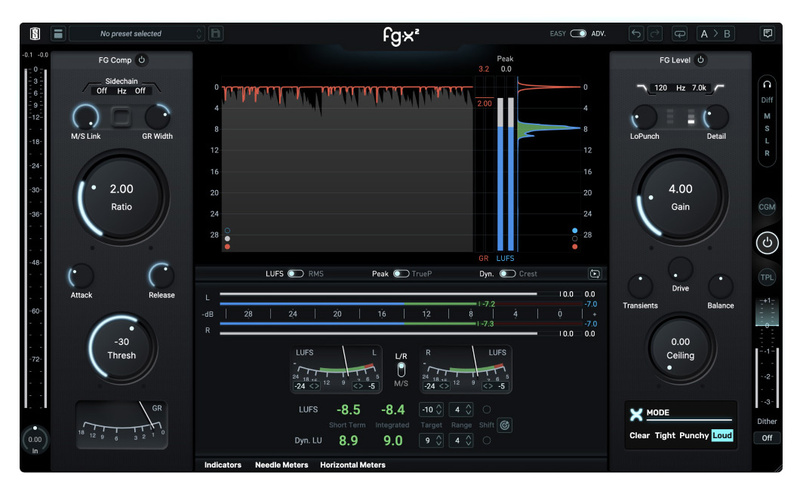Adjust right needle meter -24 range stepper

pos(437,386)
